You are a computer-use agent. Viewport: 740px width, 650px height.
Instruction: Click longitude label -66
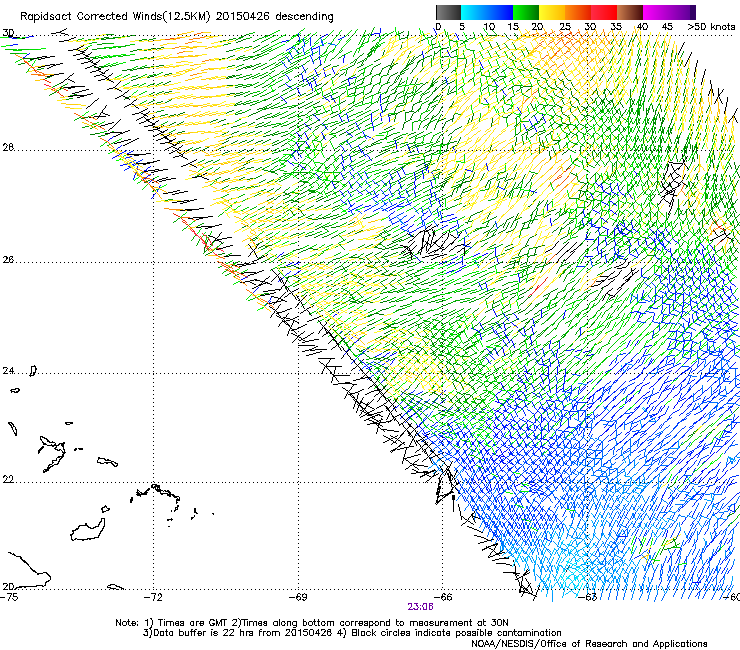coord(443,597)
